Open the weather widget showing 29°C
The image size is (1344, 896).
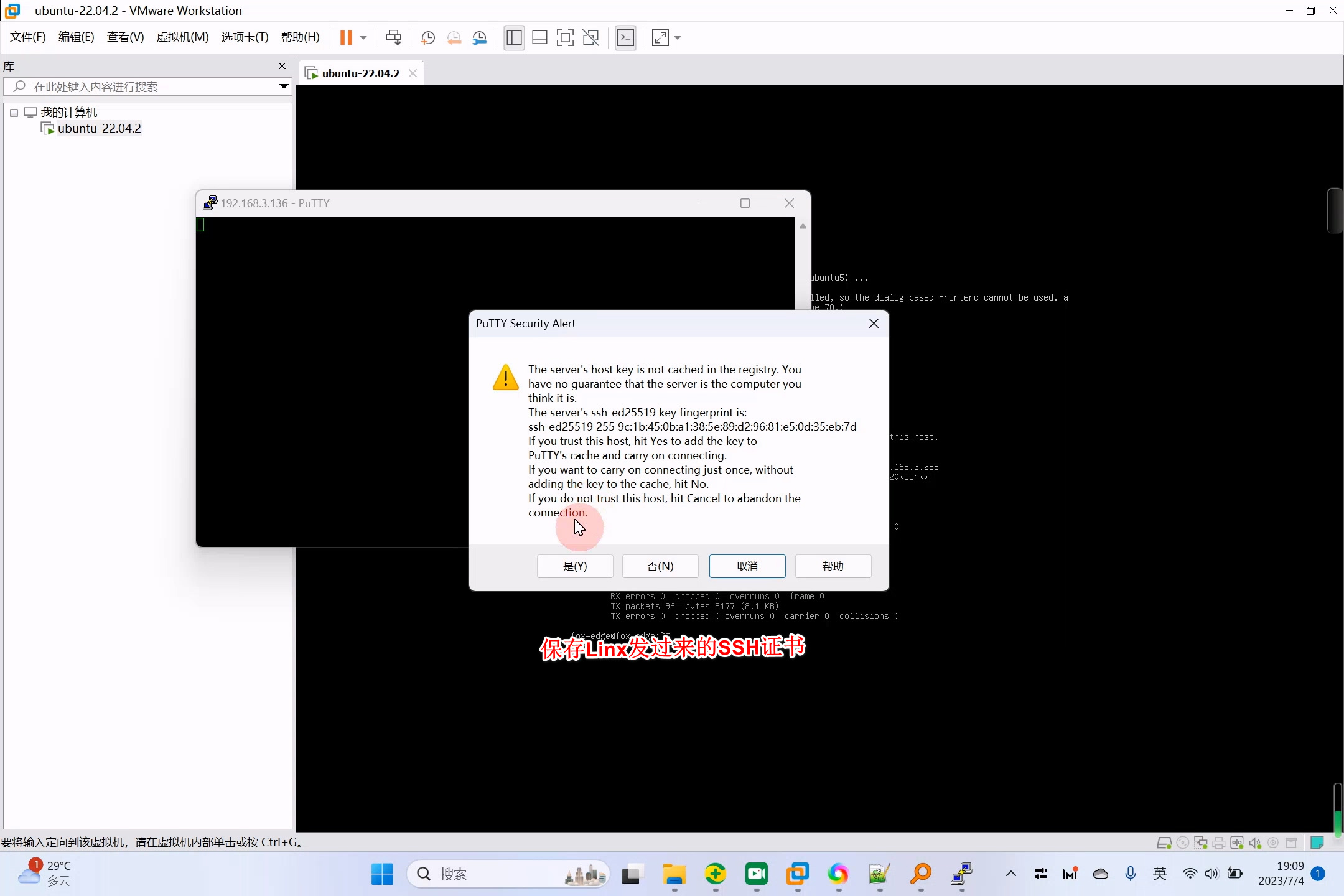(45, 873)
